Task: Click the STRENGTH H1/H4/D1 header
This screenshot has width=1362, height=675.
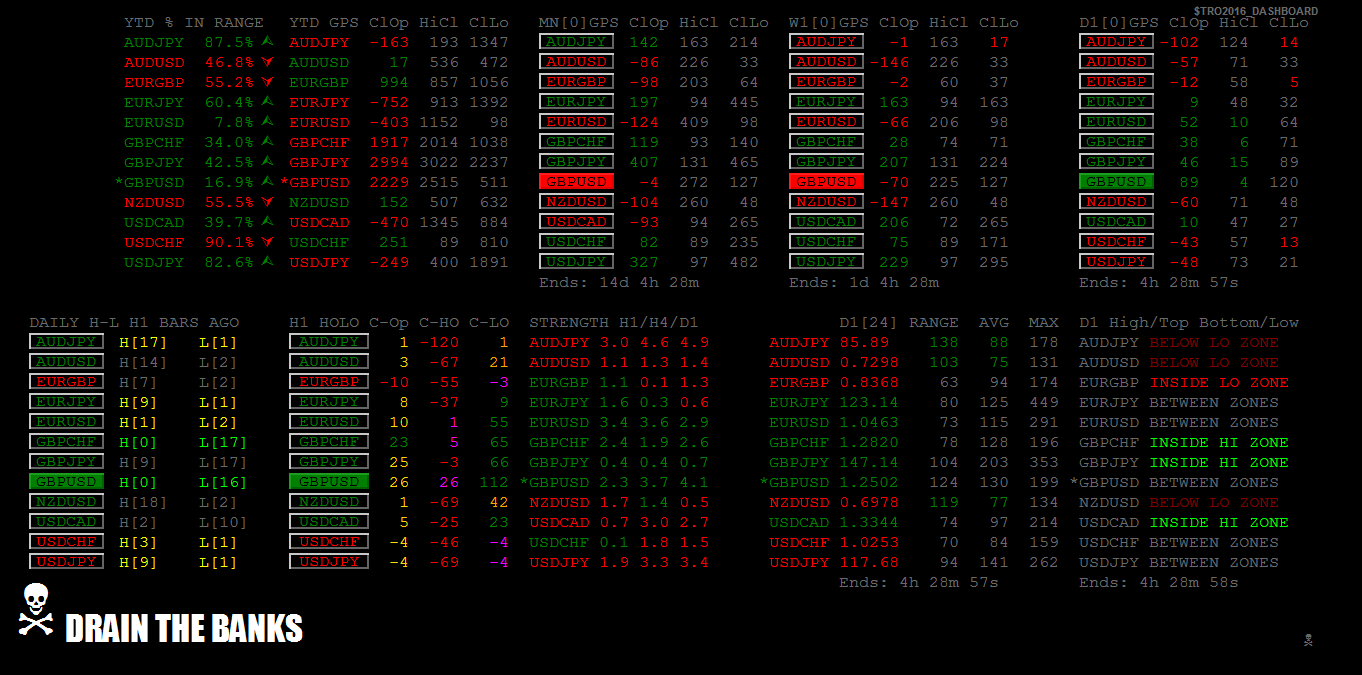Action: [x=614, y=322]
